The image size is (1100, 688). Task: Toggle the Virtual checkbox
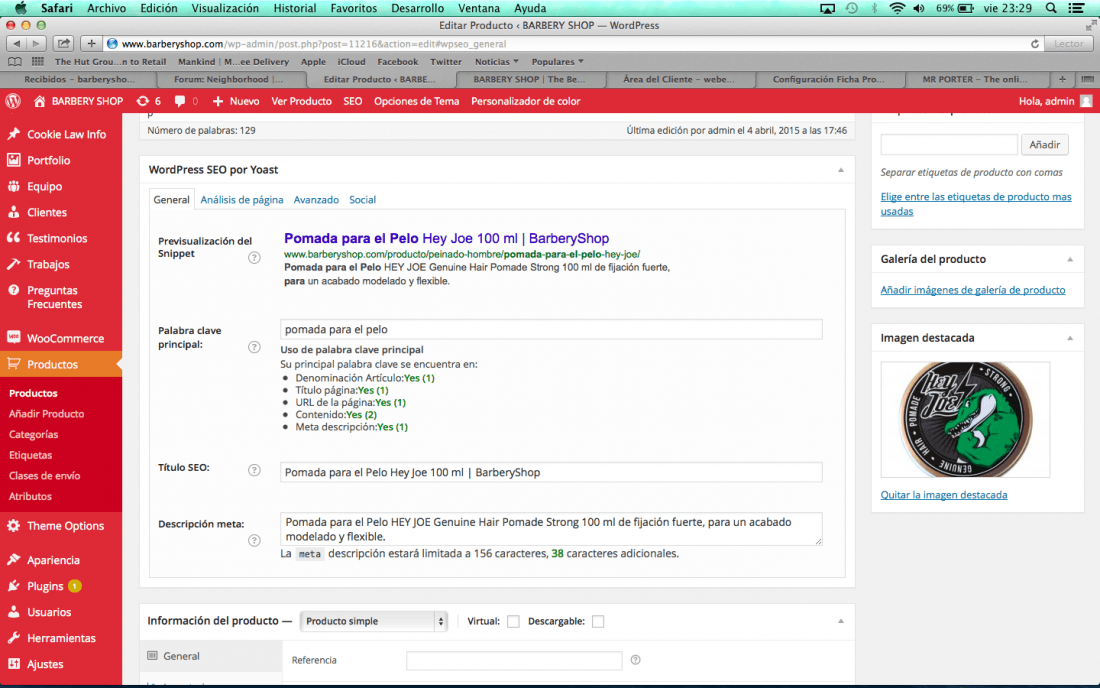(x=513, y=621)
